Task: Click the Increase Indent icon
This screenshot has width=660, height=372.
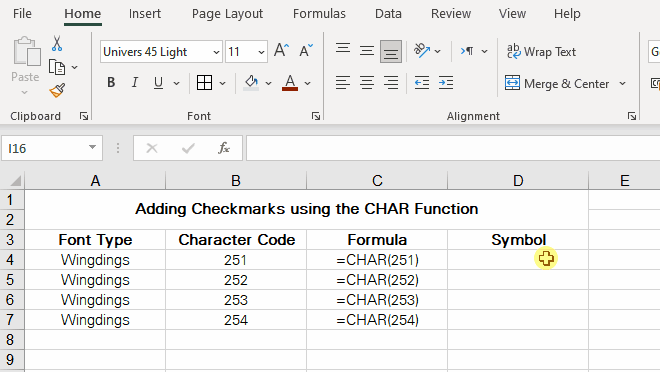Action: [446, 83]
